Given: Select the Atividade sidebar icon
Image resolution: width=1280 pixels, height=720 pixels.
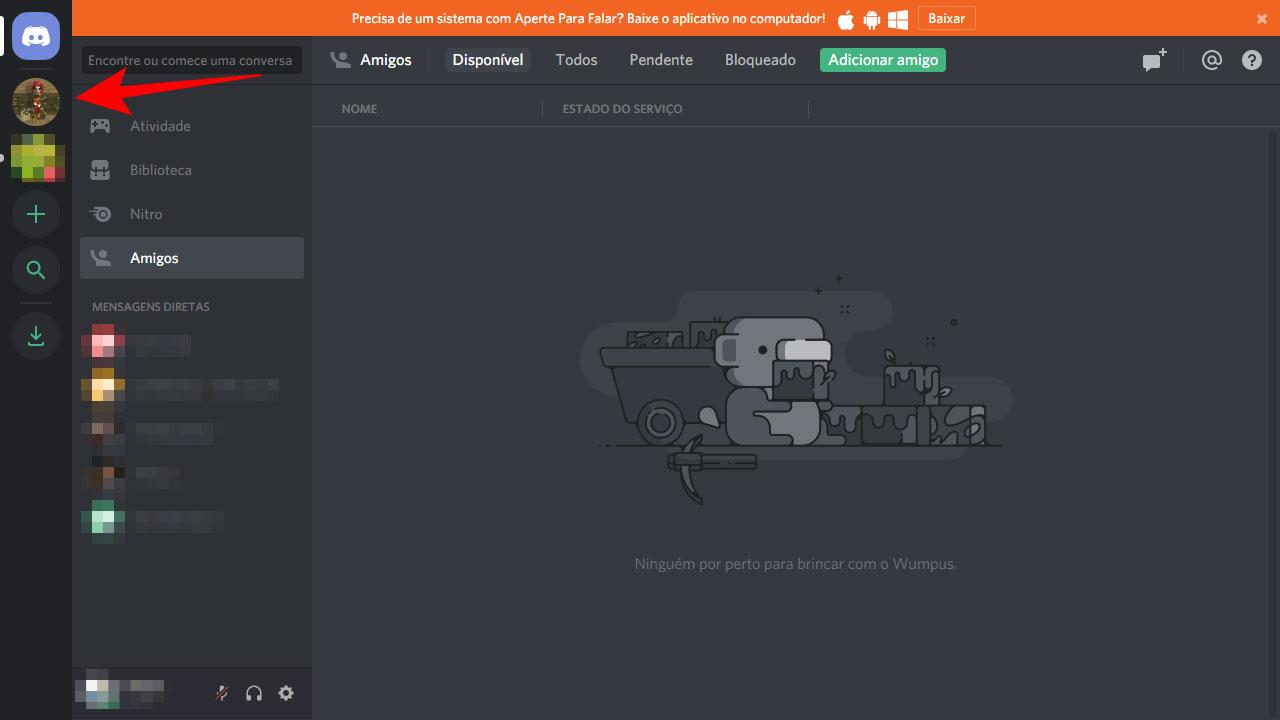Looking at the screenshot, I should point(160,126).
